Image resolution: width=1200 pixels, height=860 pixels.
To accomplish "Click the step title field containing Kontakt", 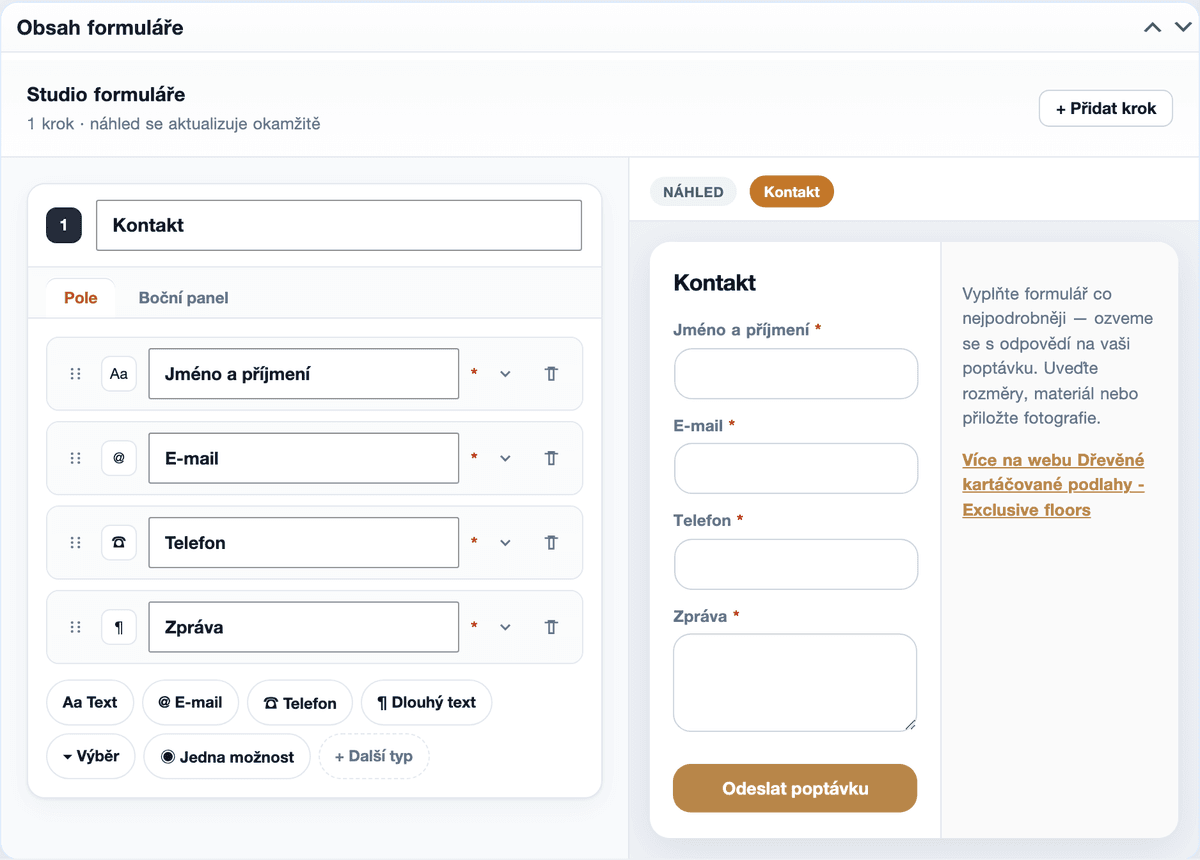I will [339, 225].
